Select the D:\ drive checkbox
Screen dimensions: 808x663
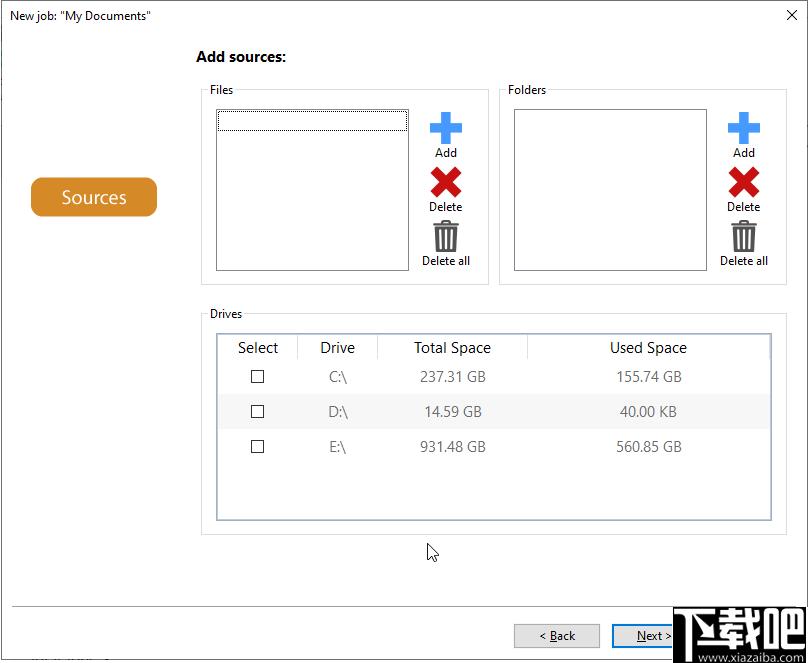tap(258, 412)
